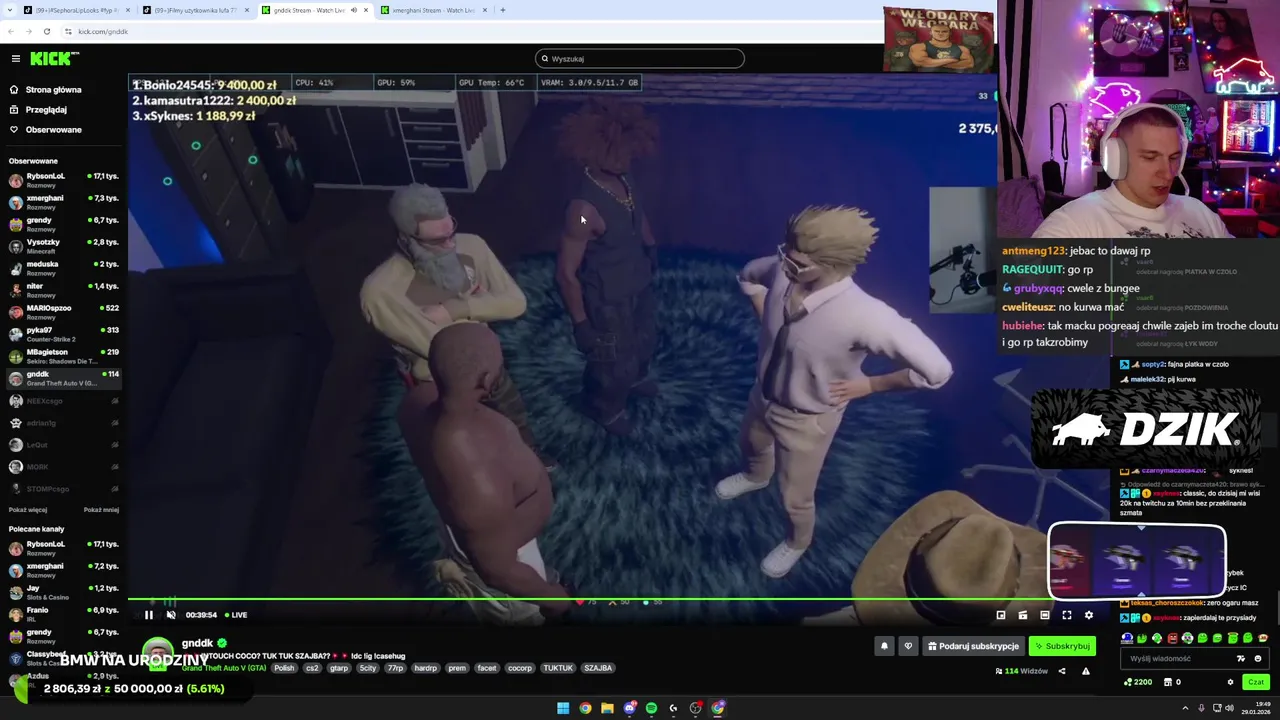Click the TUKTUK tag

coord(558,668)
